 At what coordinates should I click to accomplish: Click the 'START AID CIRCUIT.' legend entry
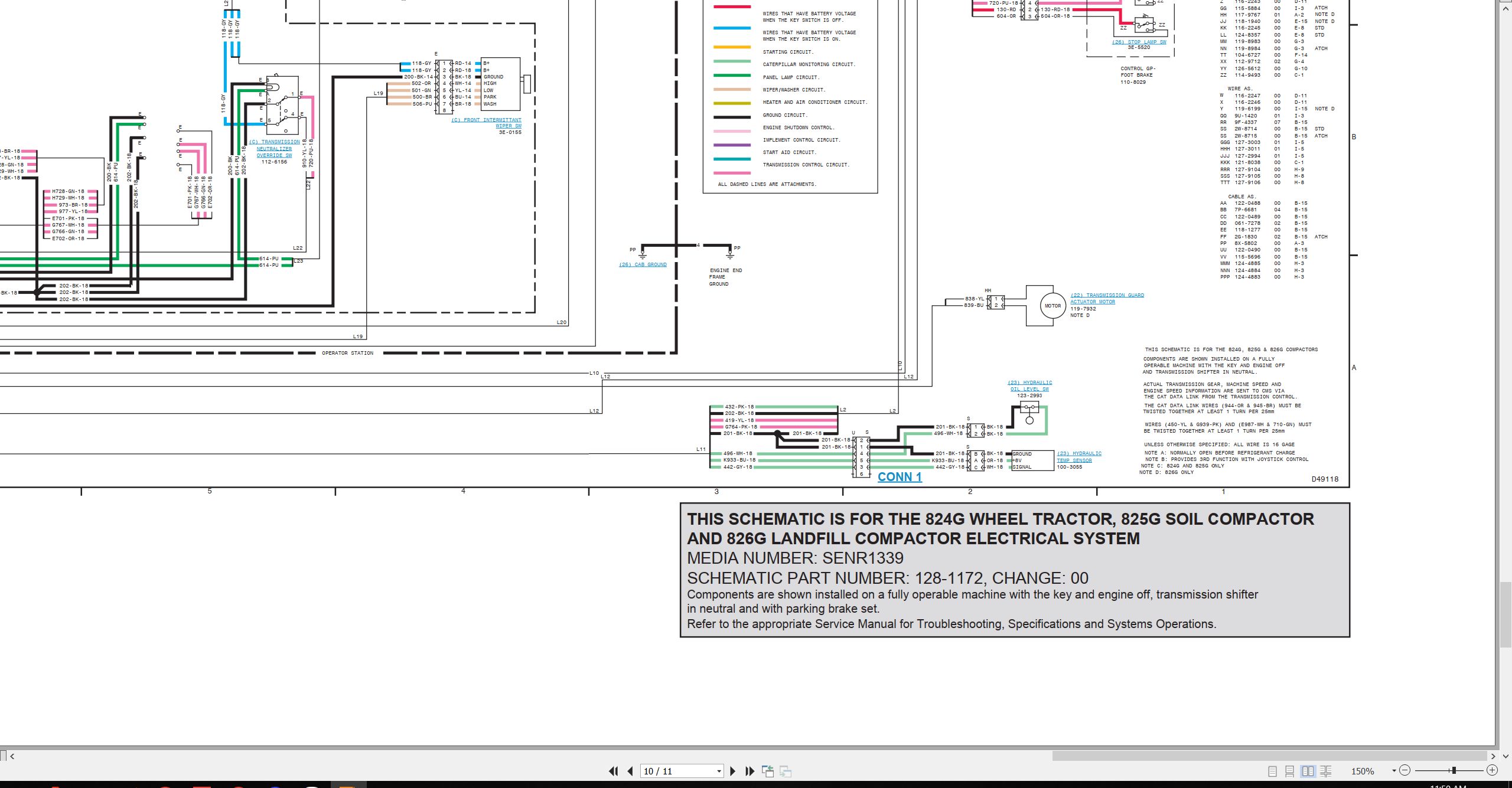click(x=789, y=152)
